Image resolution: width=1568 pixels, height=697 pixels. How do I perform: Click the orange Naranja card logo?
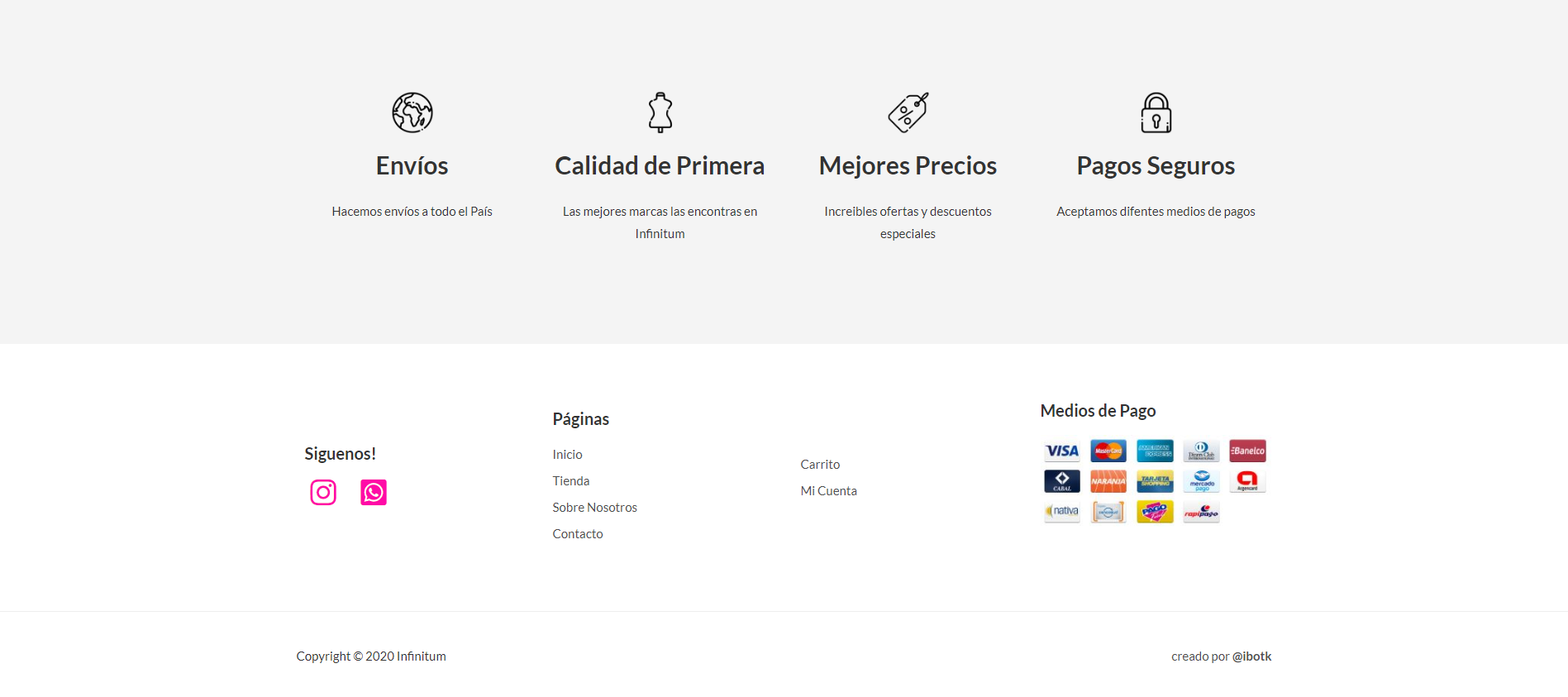(x=1108, y=481)
